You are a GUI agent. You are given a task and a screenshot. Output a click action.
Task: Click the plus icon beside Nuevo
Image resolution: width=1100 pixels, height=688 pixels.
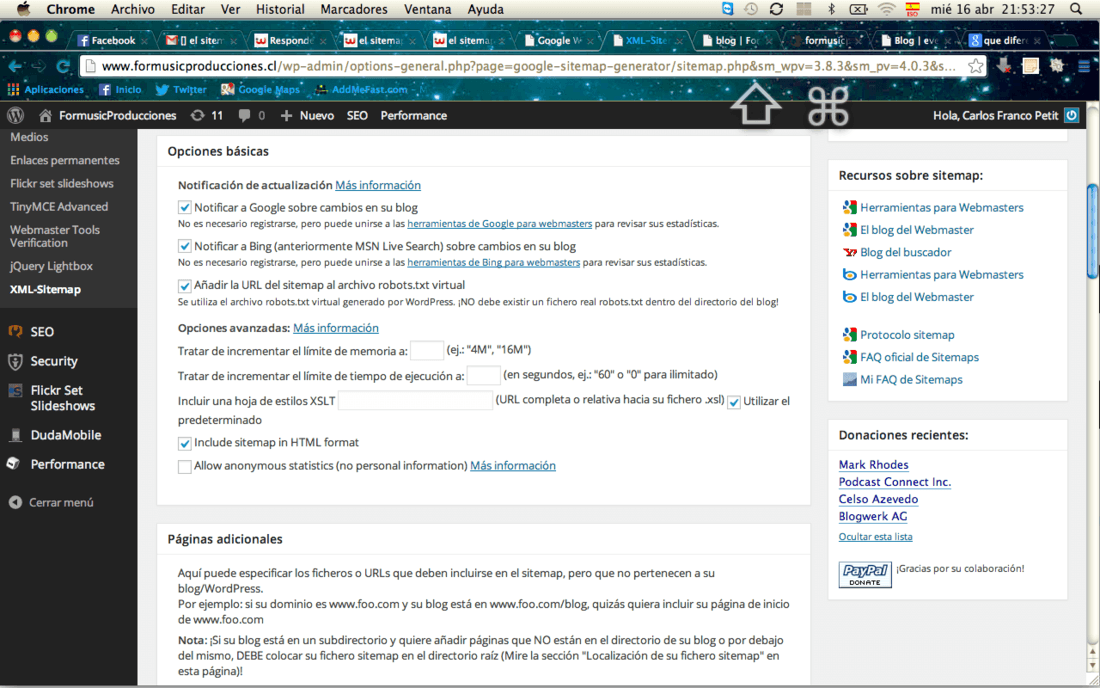286,115
